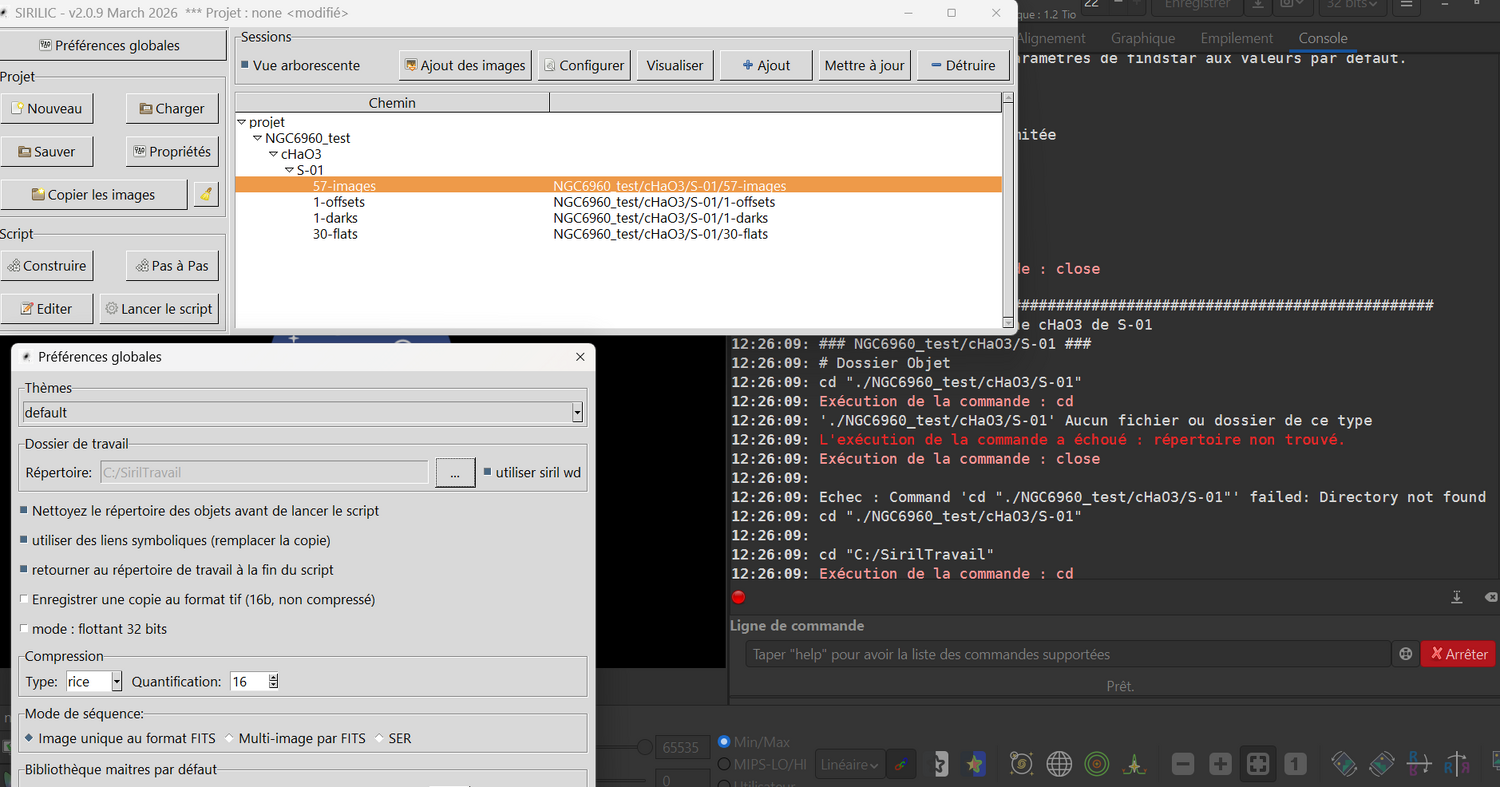Screen dimensions: 1500x787
Task: Open the compression Type 'rice' dropdown
Action: click(x=94, y=681)
